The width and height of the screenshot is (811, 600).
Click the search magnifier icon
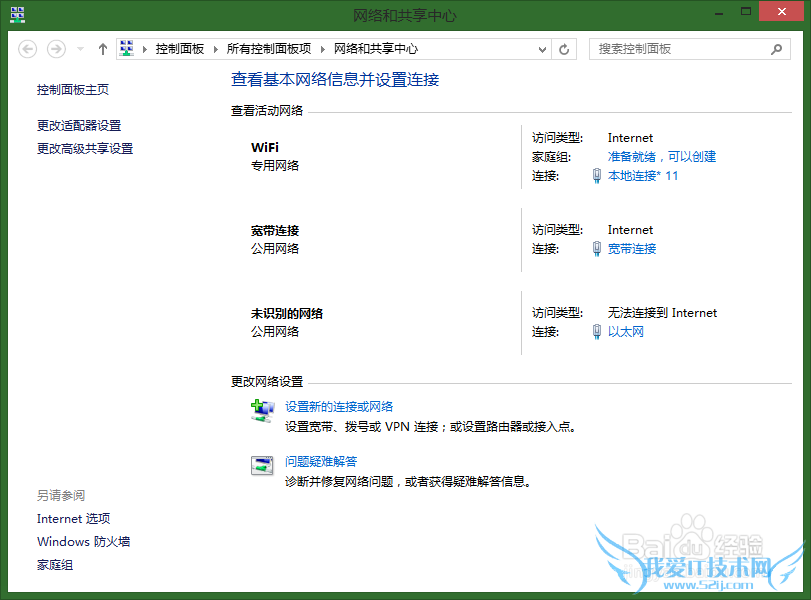776,49
